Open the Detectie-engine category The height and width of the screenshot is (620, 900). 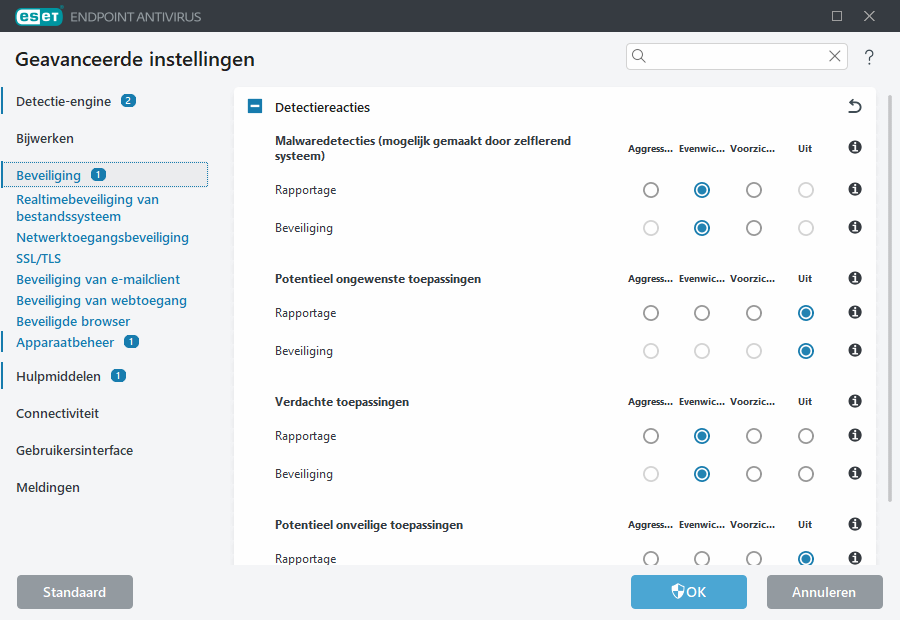62,101
